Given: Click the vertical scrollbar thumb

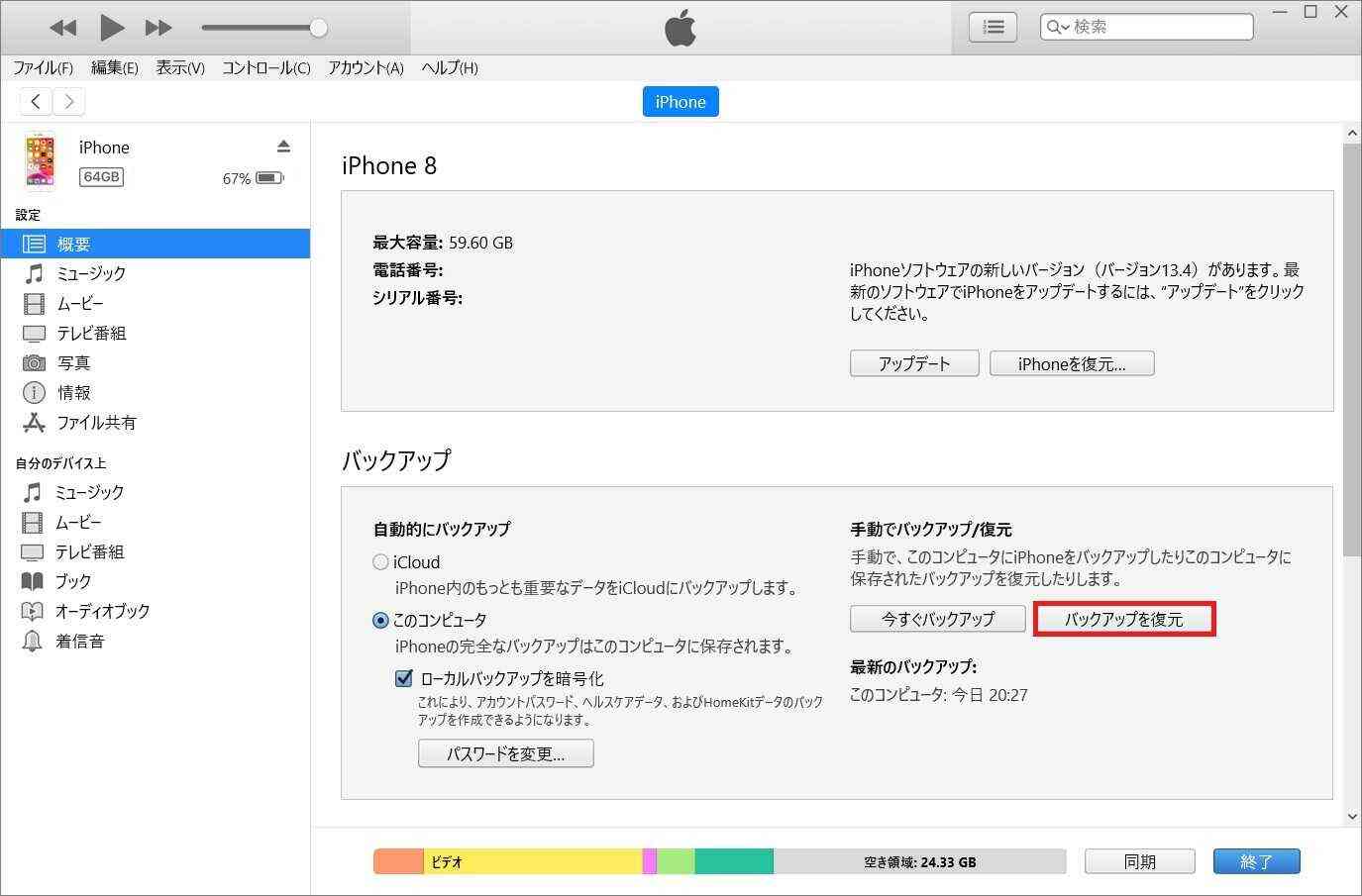Looking at the screenshot, I should pos(1352,348).
